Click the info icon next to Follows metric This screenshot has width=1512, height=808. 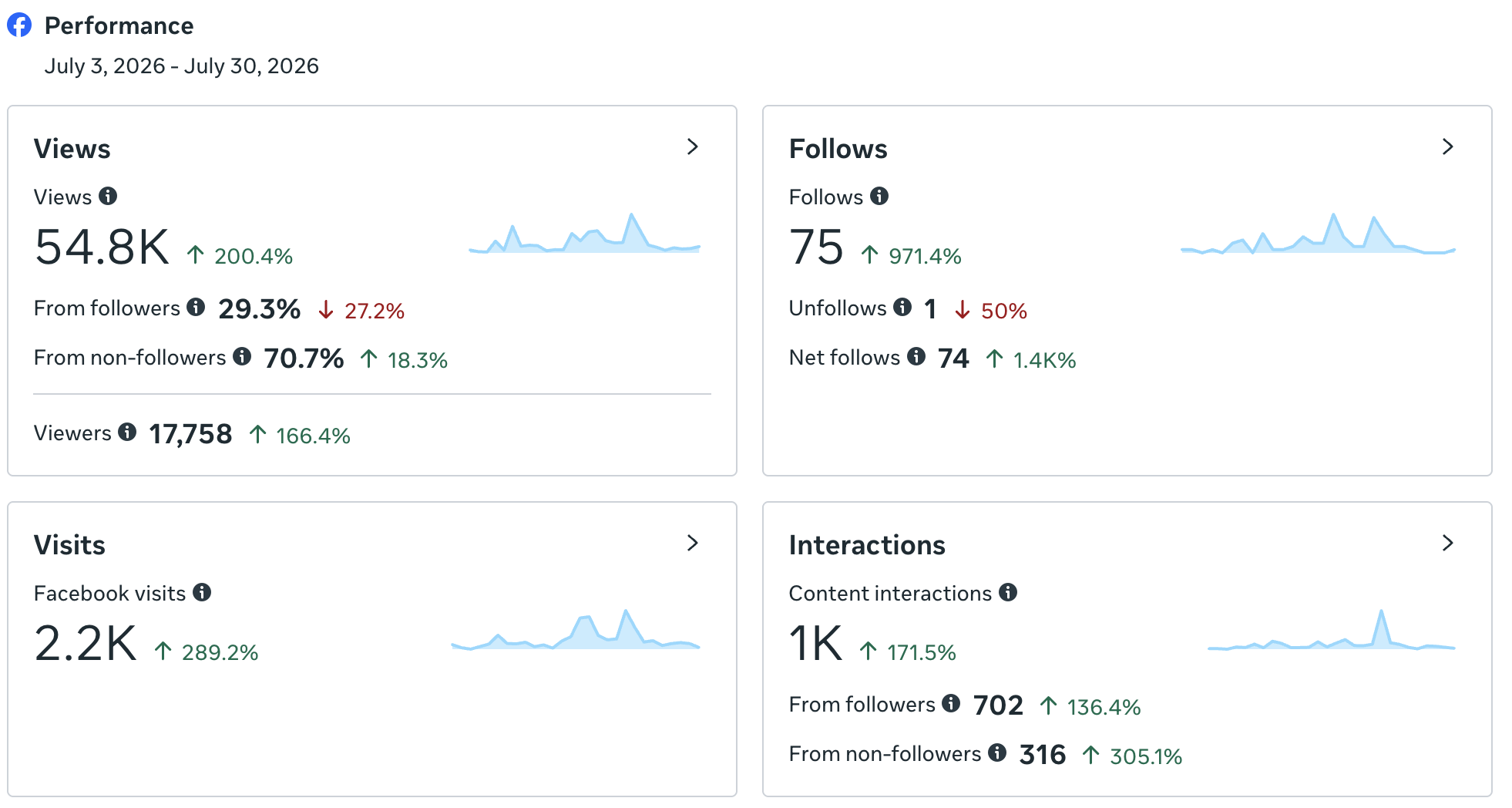tap(879, 196)
